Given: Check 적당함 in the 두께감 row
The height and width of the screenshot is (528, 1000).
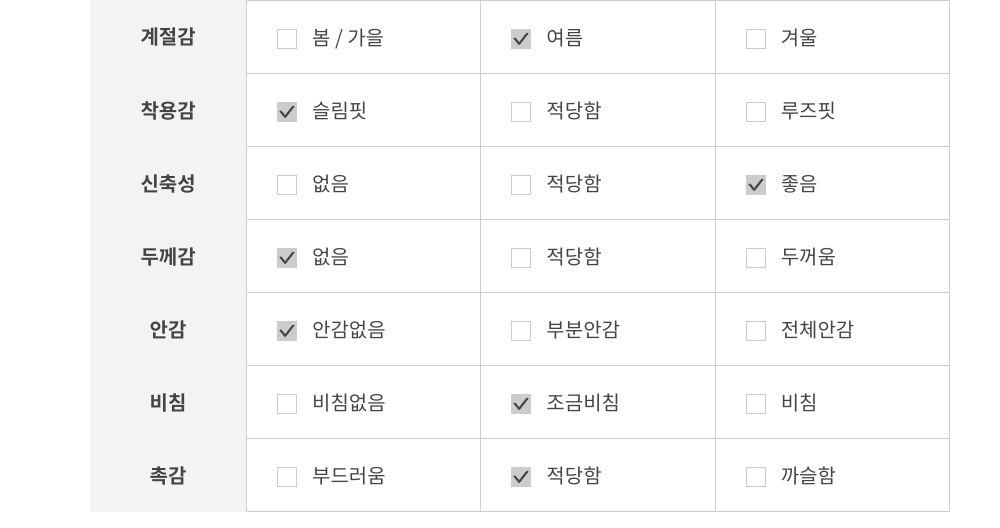Looking at the screenshot, I should point(521,258).
